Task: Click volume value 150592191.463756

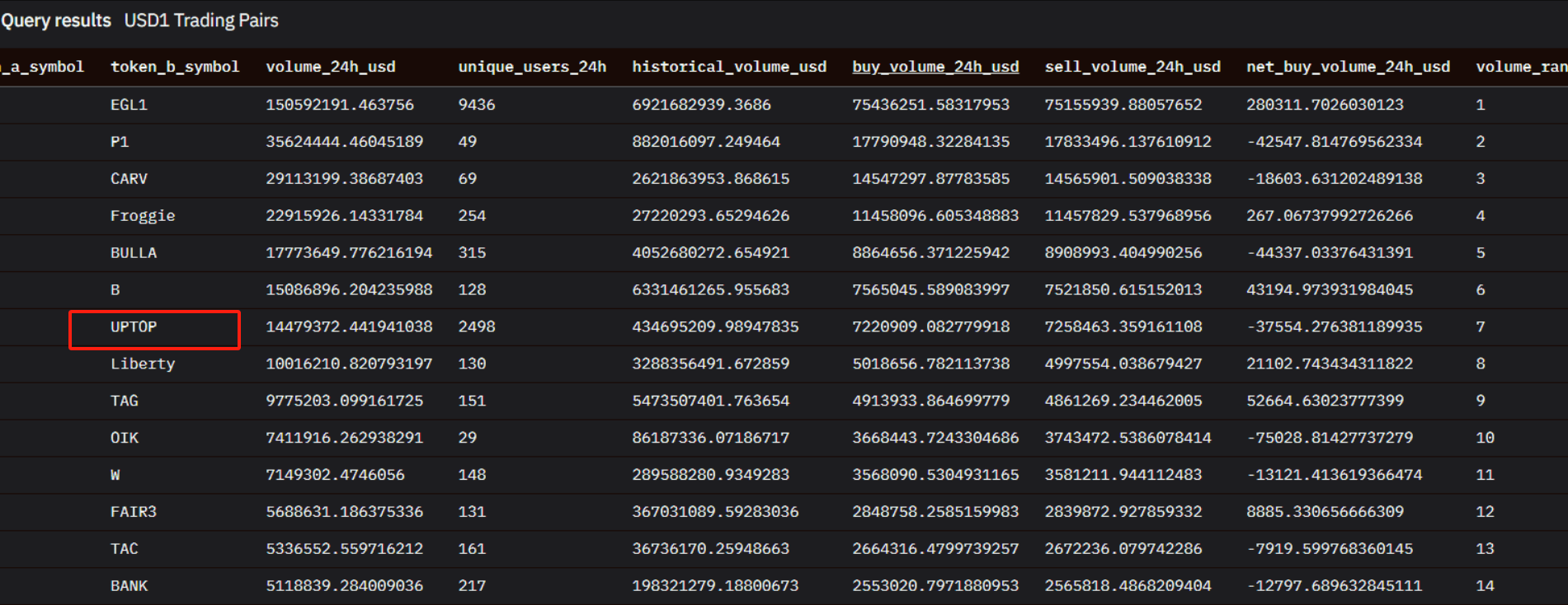Action: [340, 105]
